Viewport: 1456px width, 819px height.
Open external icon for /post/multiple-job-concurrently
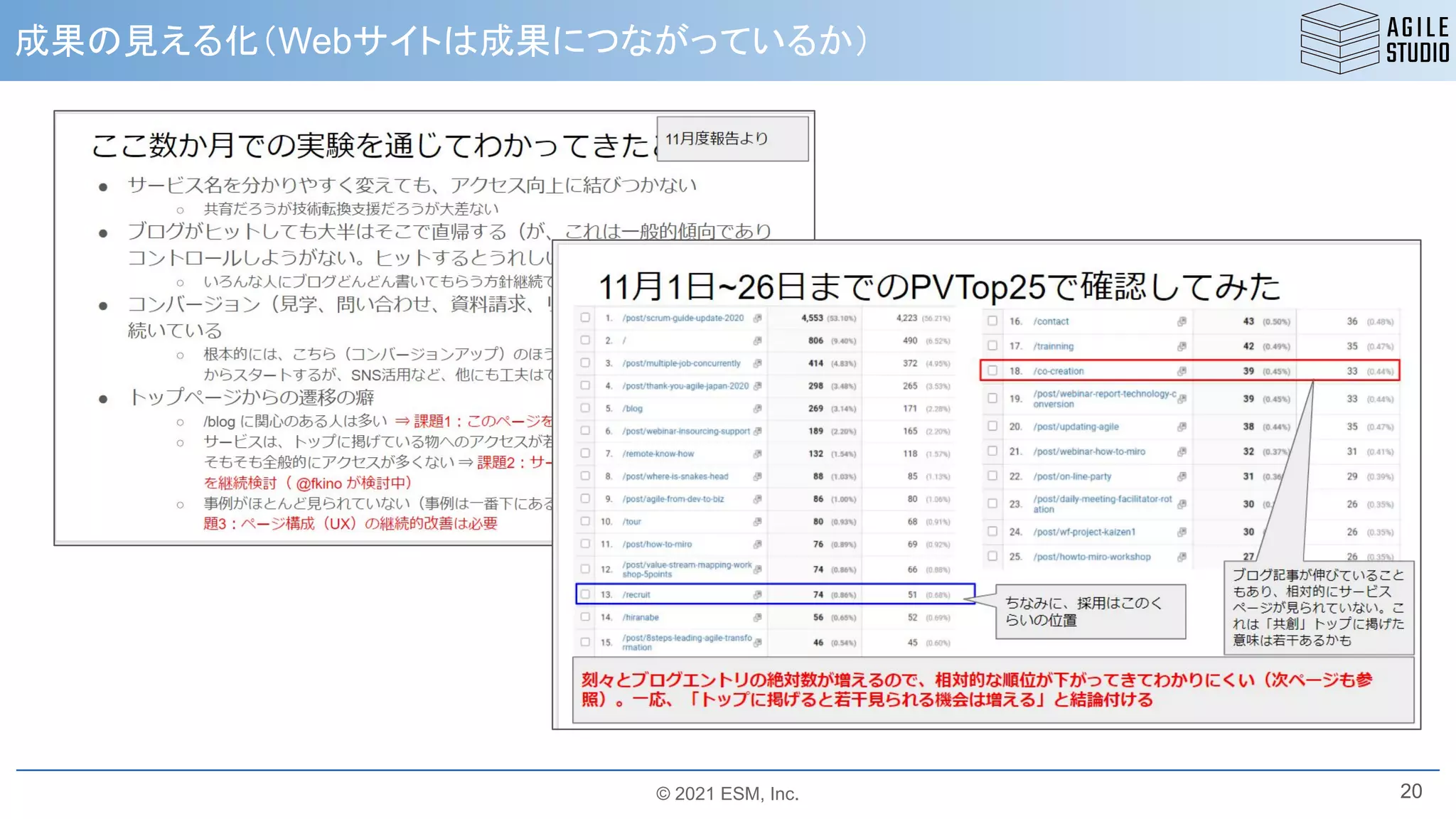(x=757, y=363)
